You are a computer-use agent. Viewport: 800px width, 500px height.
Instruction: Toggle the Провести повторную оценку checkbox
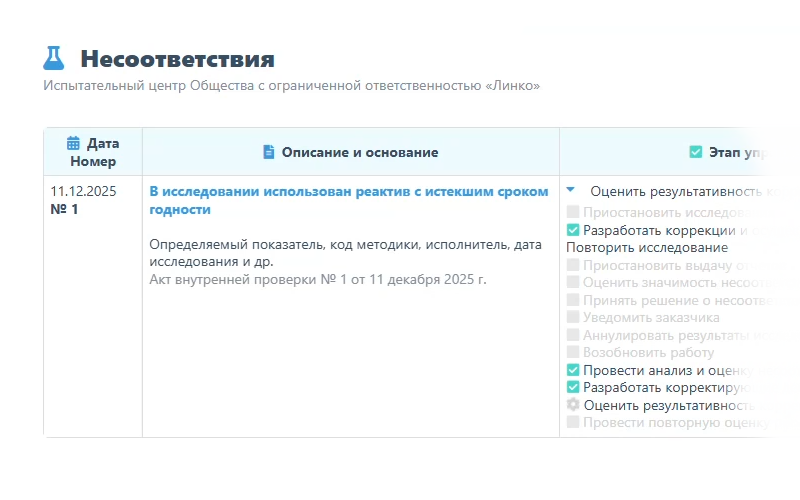click(573, 422)
